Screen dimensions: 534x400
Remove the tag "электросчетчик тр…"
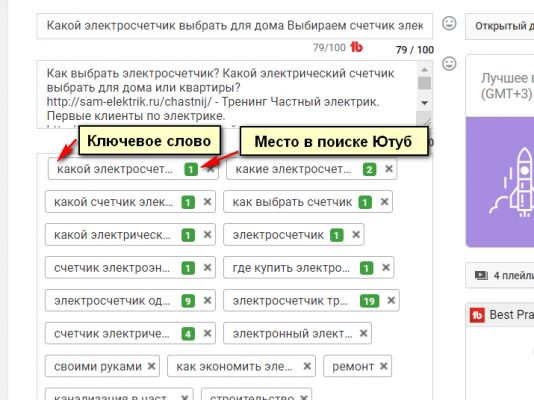pos(391,300)
